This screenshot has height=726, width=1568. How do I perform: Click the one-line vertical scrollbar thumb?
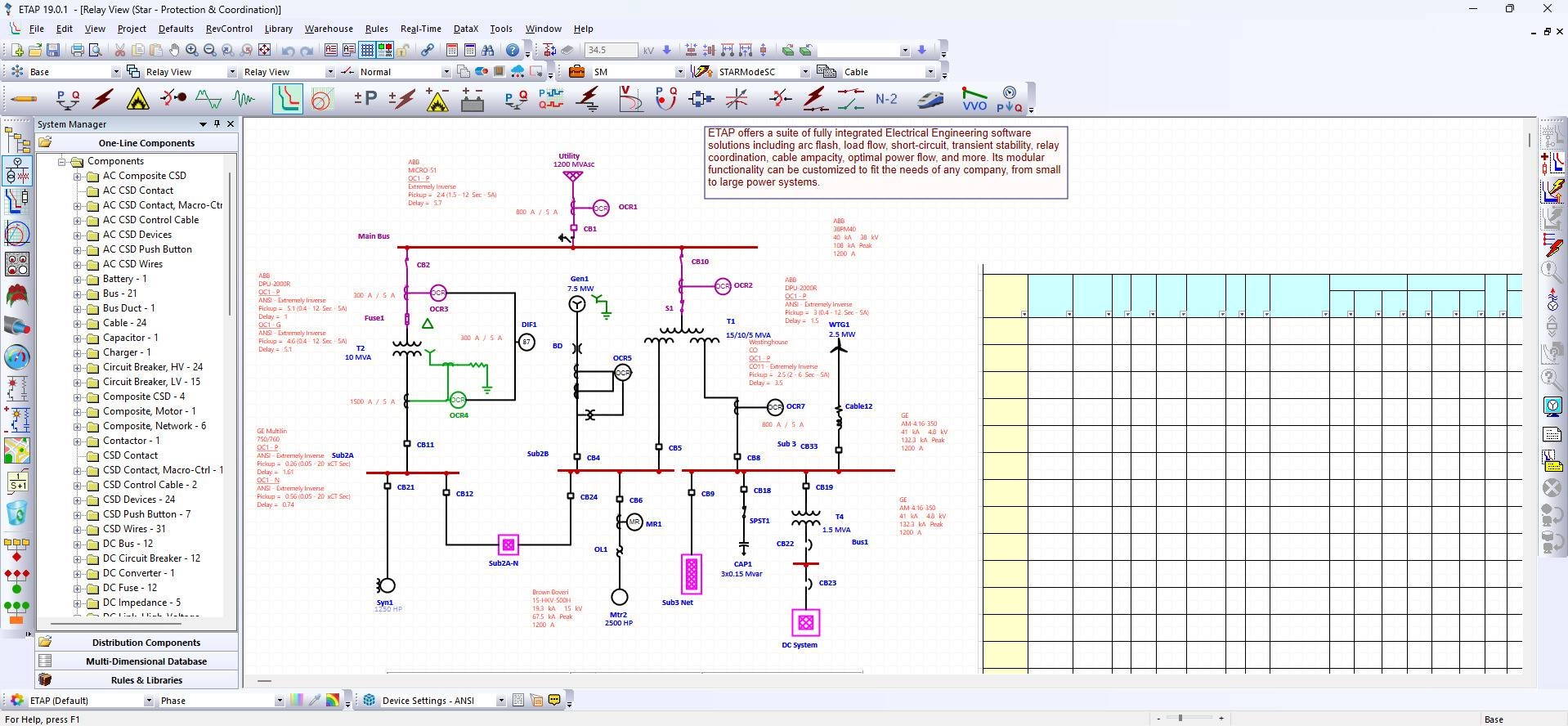point(1529,140)
